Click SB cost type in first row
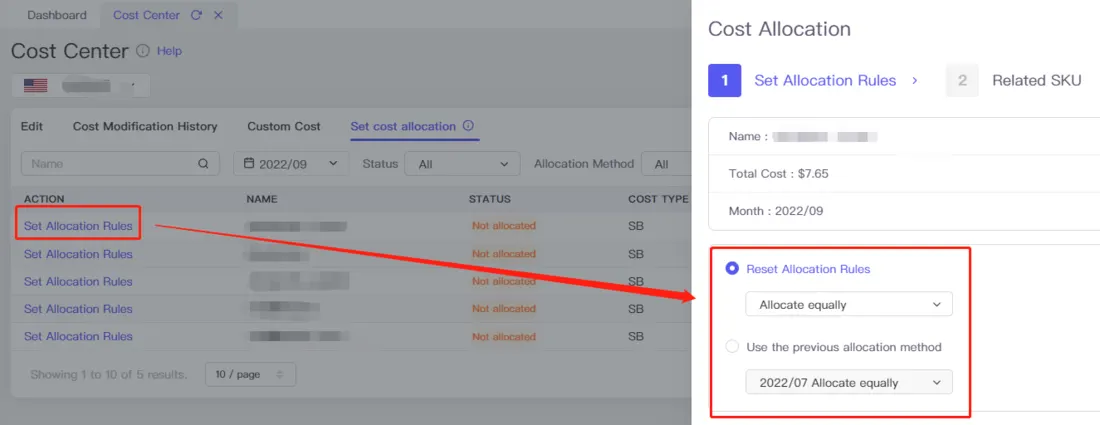This screenshot has height=425, width=1100. pyautogui.click(x=636, y=226)
